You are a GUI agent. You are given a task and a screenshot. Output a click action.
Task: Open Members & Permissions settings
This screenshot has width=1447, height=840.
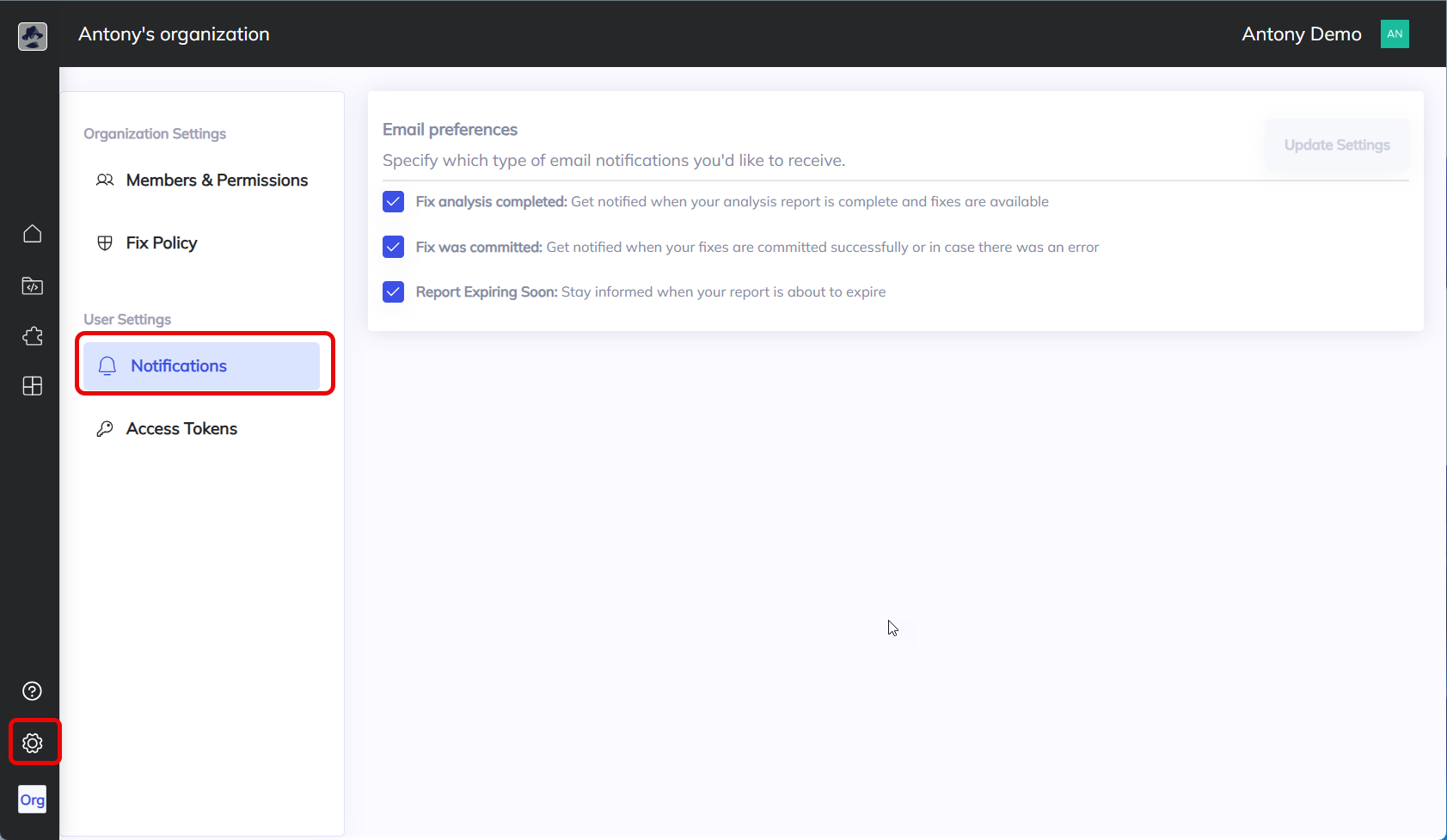coord(217,181)
